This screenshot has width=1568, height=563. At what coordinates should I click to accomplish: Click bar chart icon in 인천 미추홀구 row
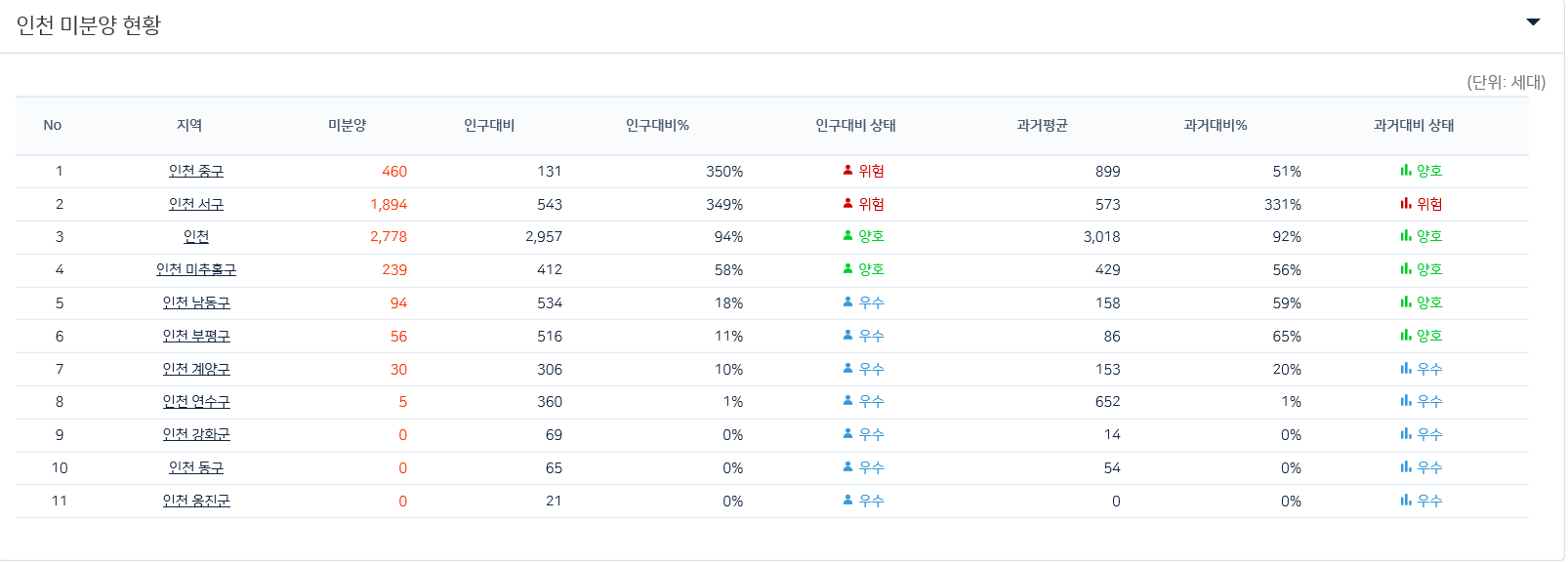tap(1406, 268)
